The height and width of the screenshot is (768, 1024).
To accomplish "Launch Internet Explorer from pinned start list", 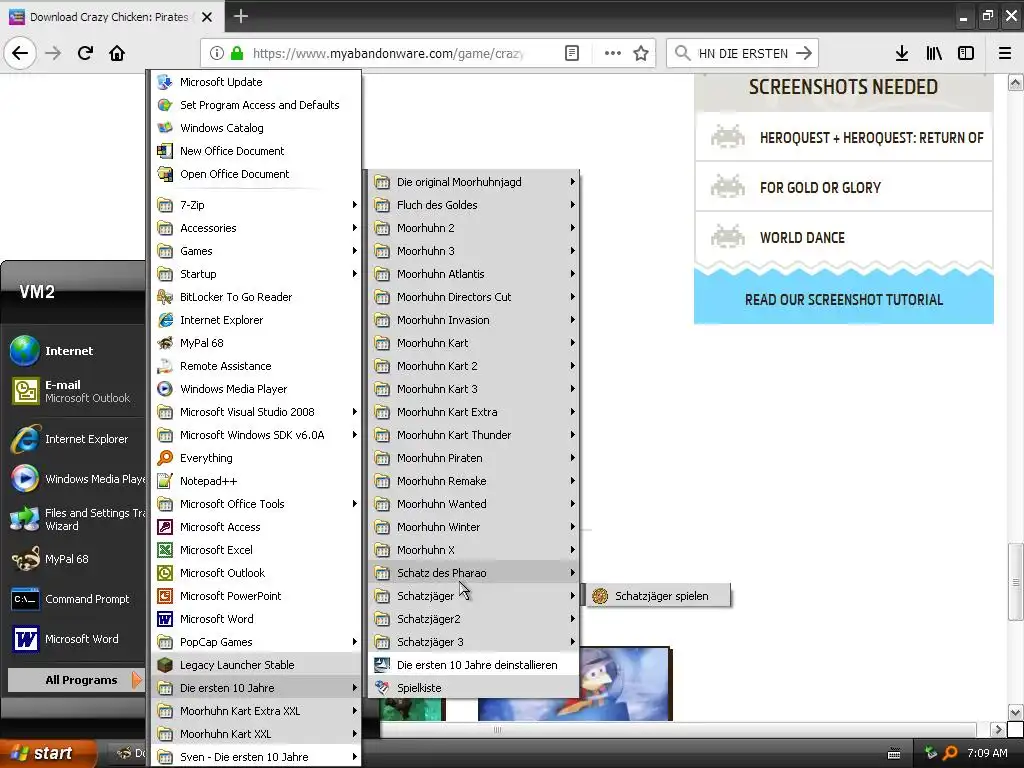I will [76, 439].
